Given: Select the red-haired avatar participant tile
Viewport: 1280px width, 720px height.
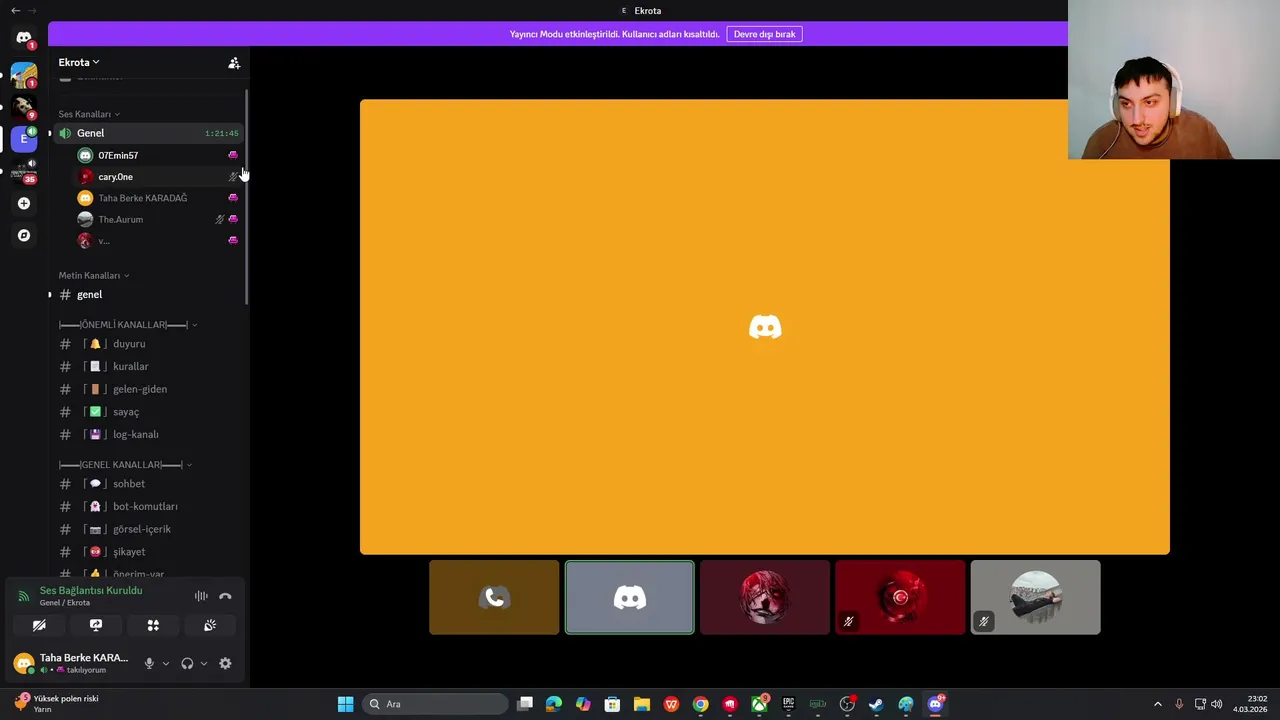Looking at the screenshot, I should point(765,597).
